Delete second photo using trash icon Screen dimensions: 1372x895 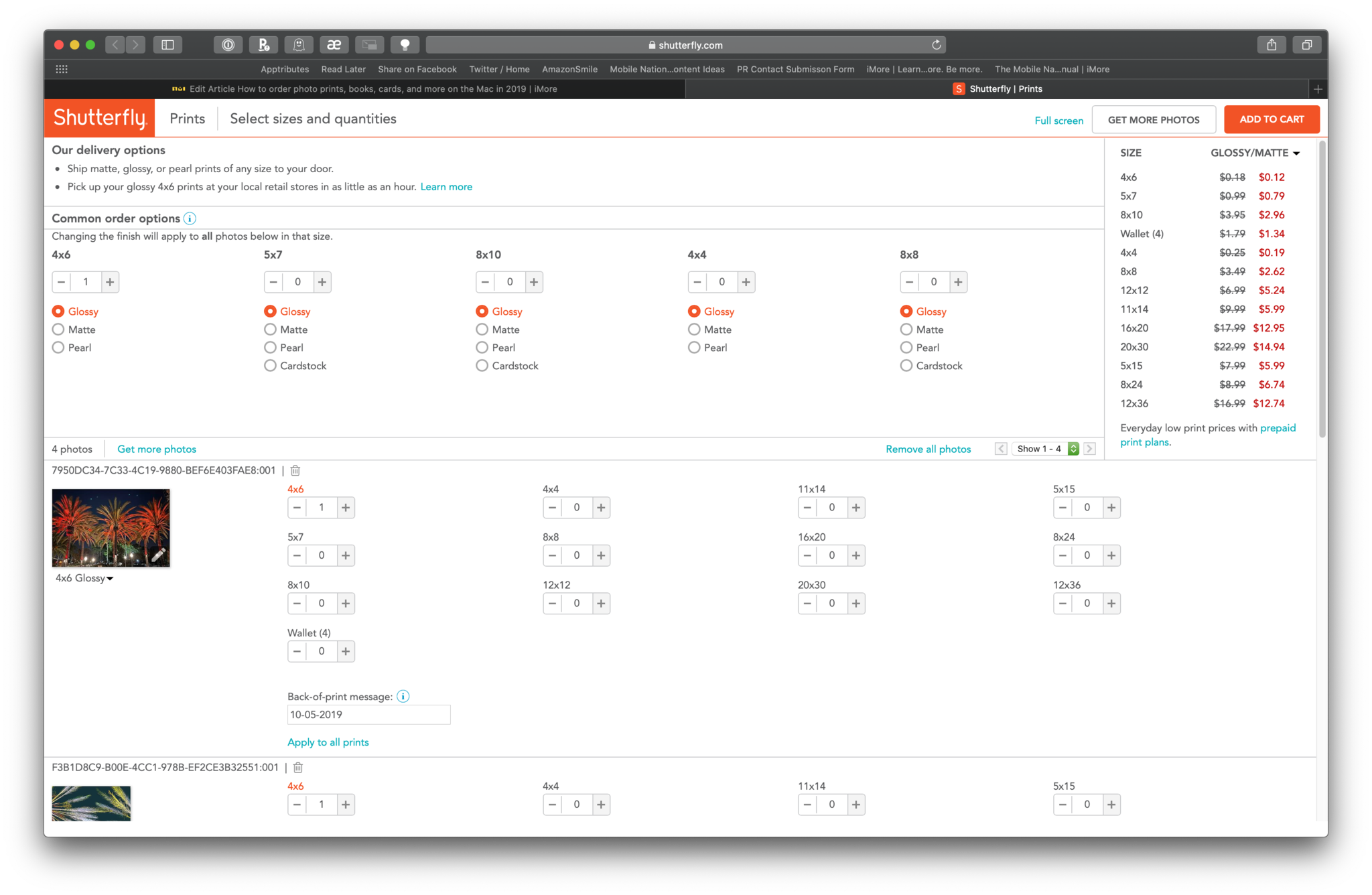tap(298, 768)
